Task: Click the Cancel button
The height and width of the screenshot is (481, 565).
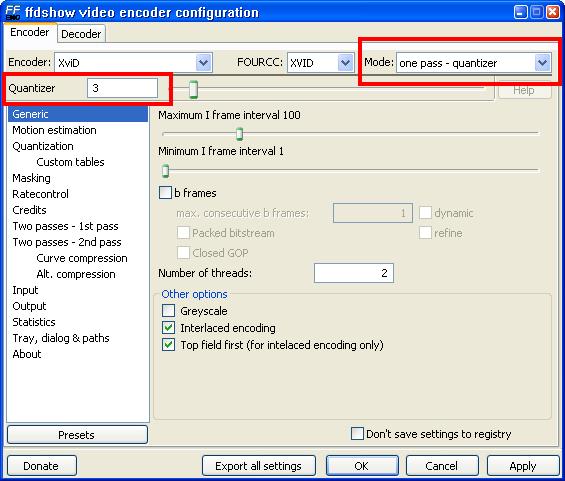Action: (x=442, y=466)
